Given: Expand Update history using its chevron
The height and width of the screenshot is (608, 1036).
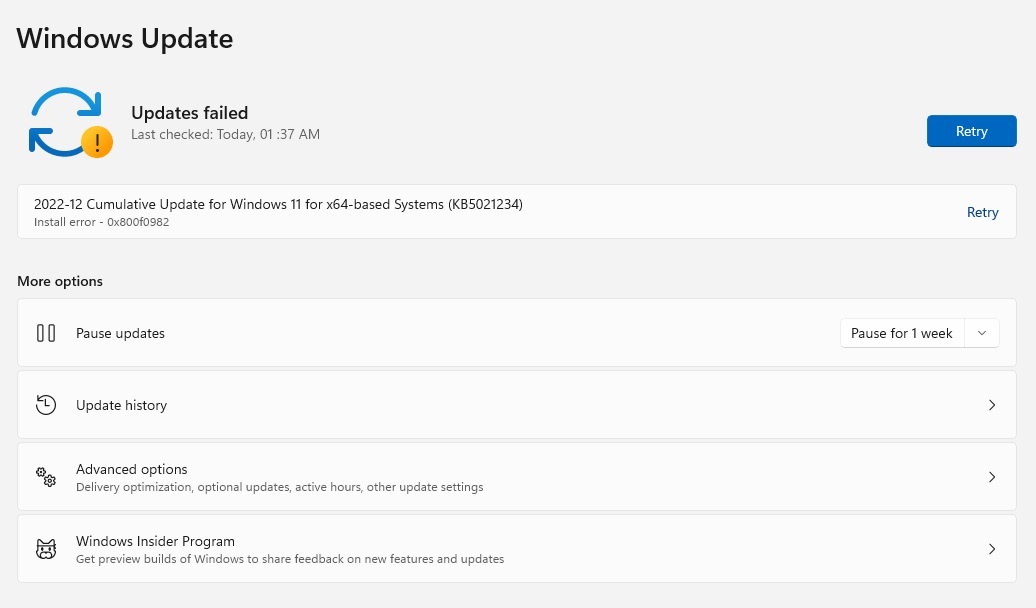Looking at the screenshot, I should click(992, 405).
